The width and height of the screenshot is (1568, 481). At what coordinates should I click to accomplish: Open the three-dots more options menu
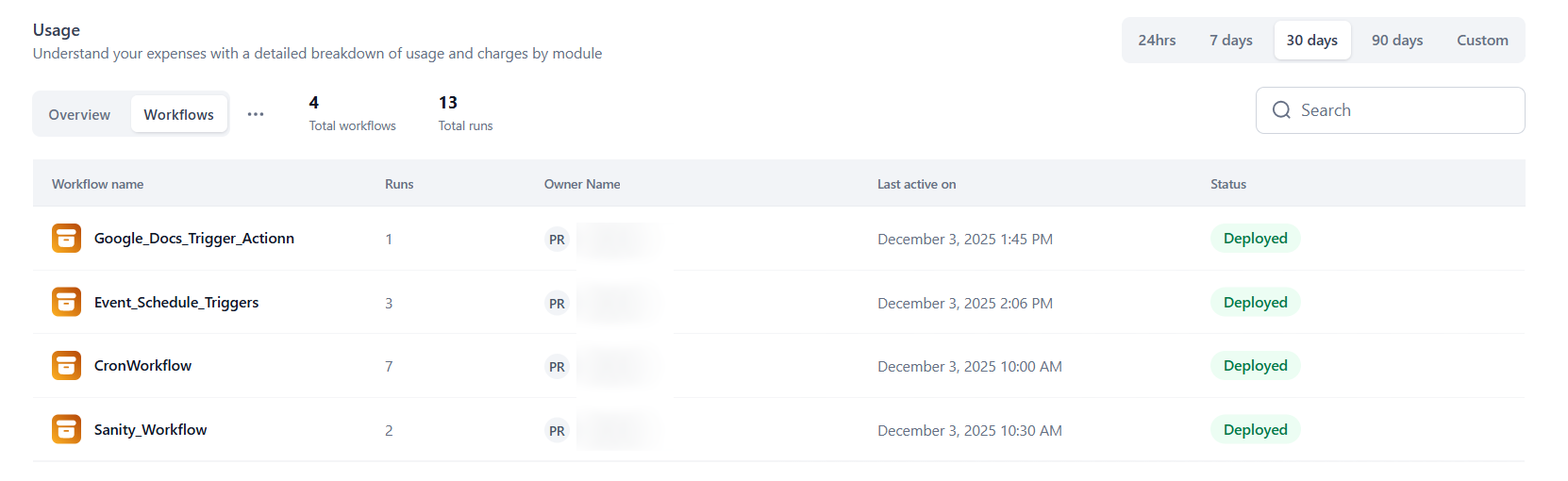(x=256, y=114)
